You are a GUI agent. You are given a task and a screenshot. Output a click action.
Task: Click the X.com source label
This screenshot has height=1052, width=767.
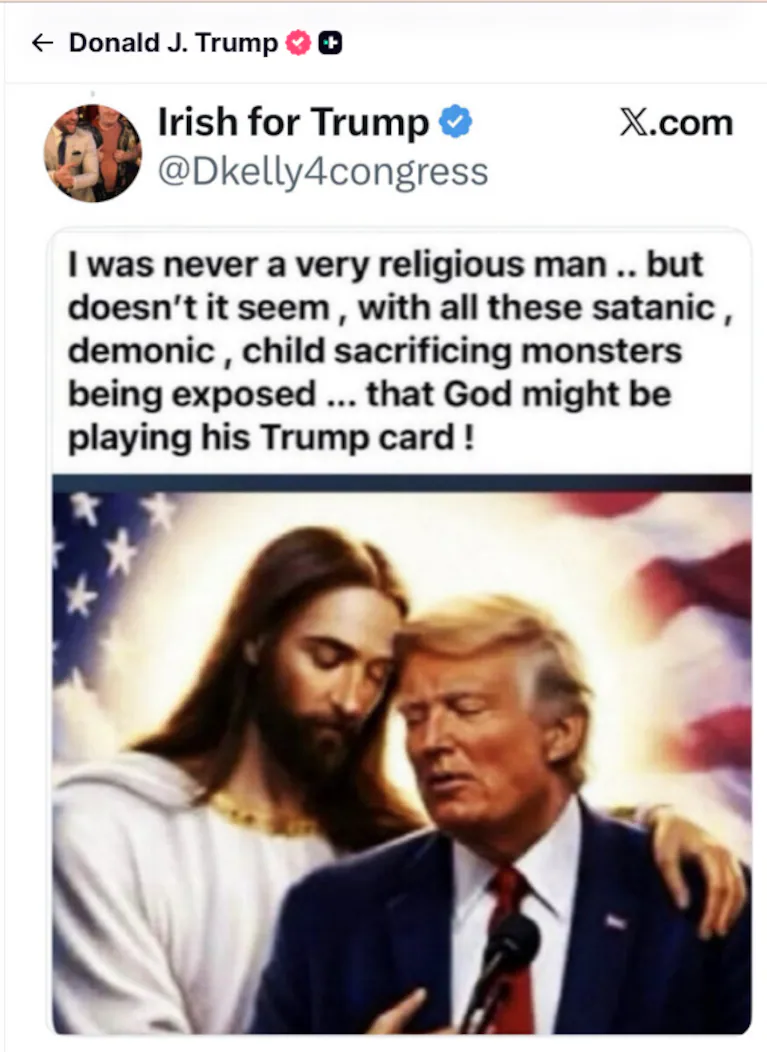coord(676,123)
